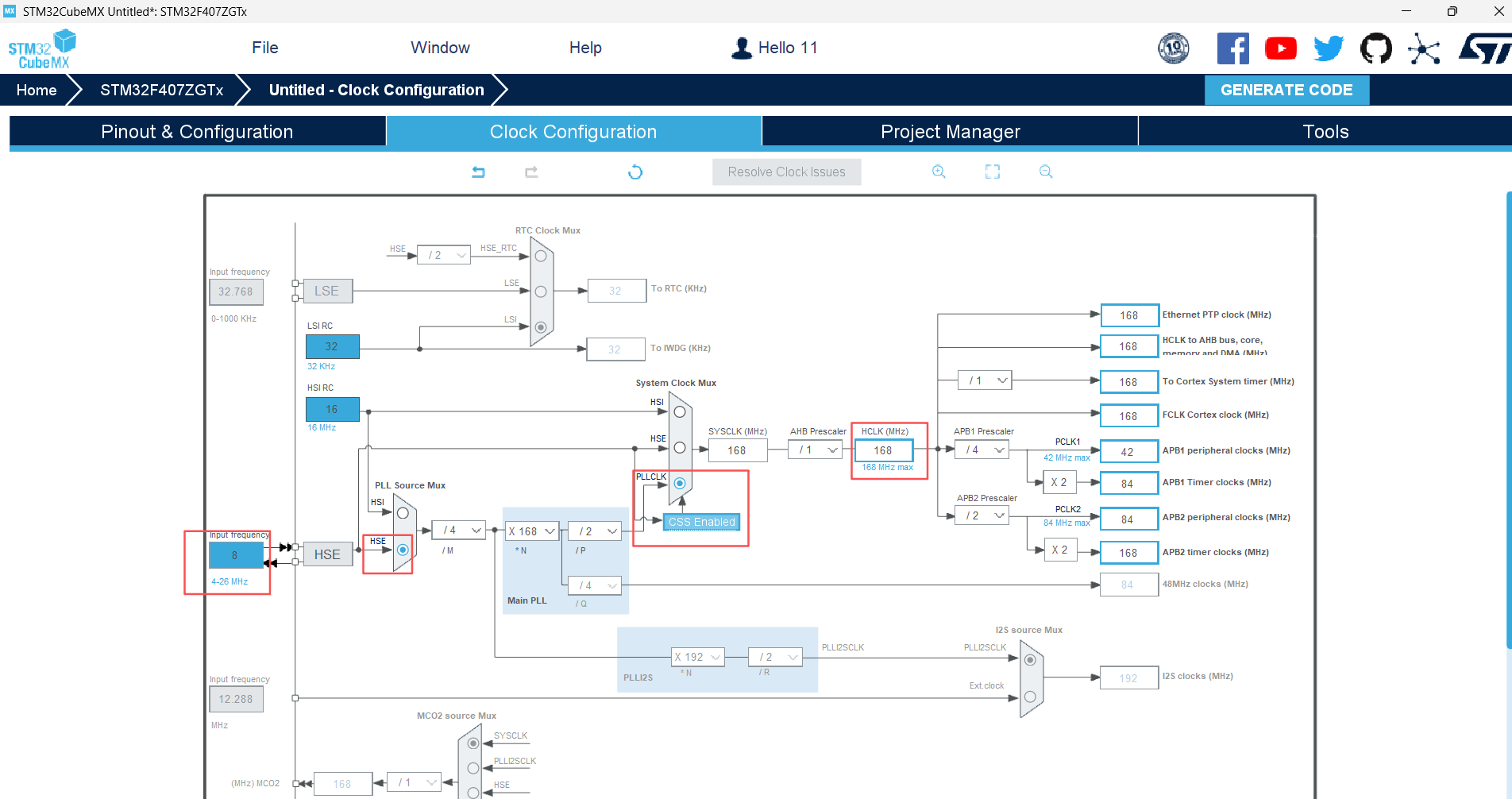Select HSE_RTC in RTC Clock Mux
This screenshot has width=1512, height=799.
tap(541, 256)
